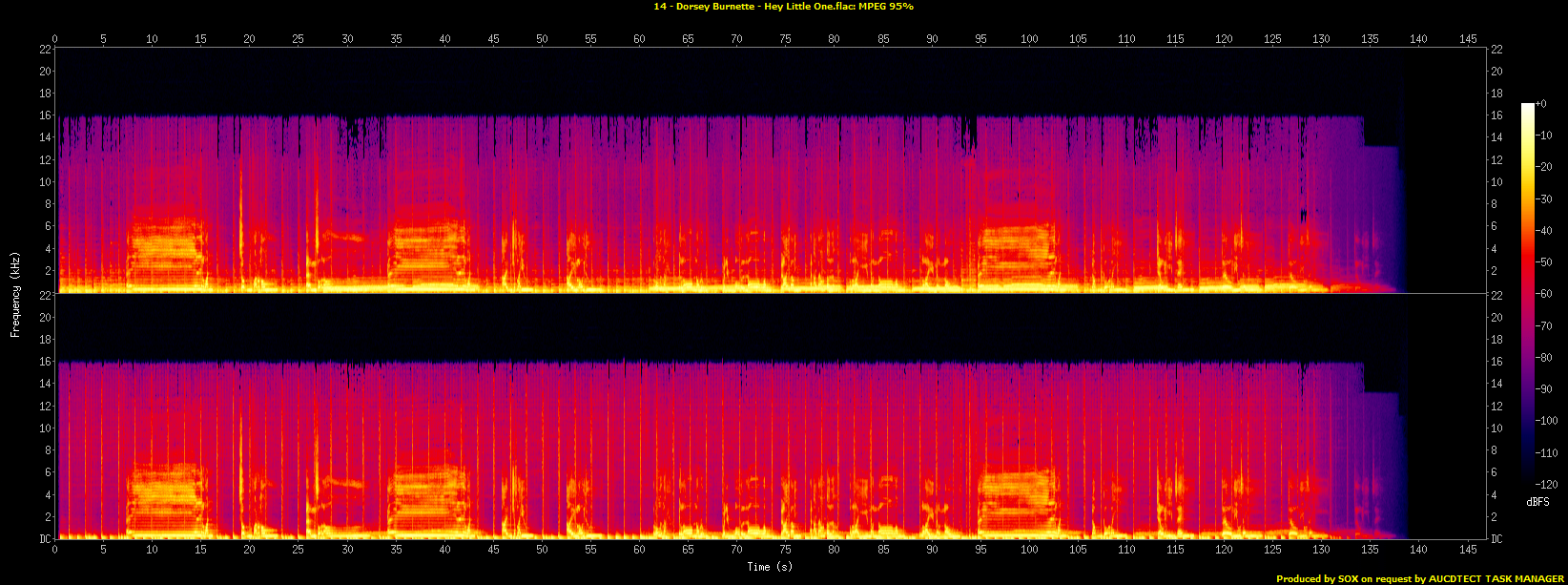Click the "-30" value on the dBFS scale

[1546, 198]
